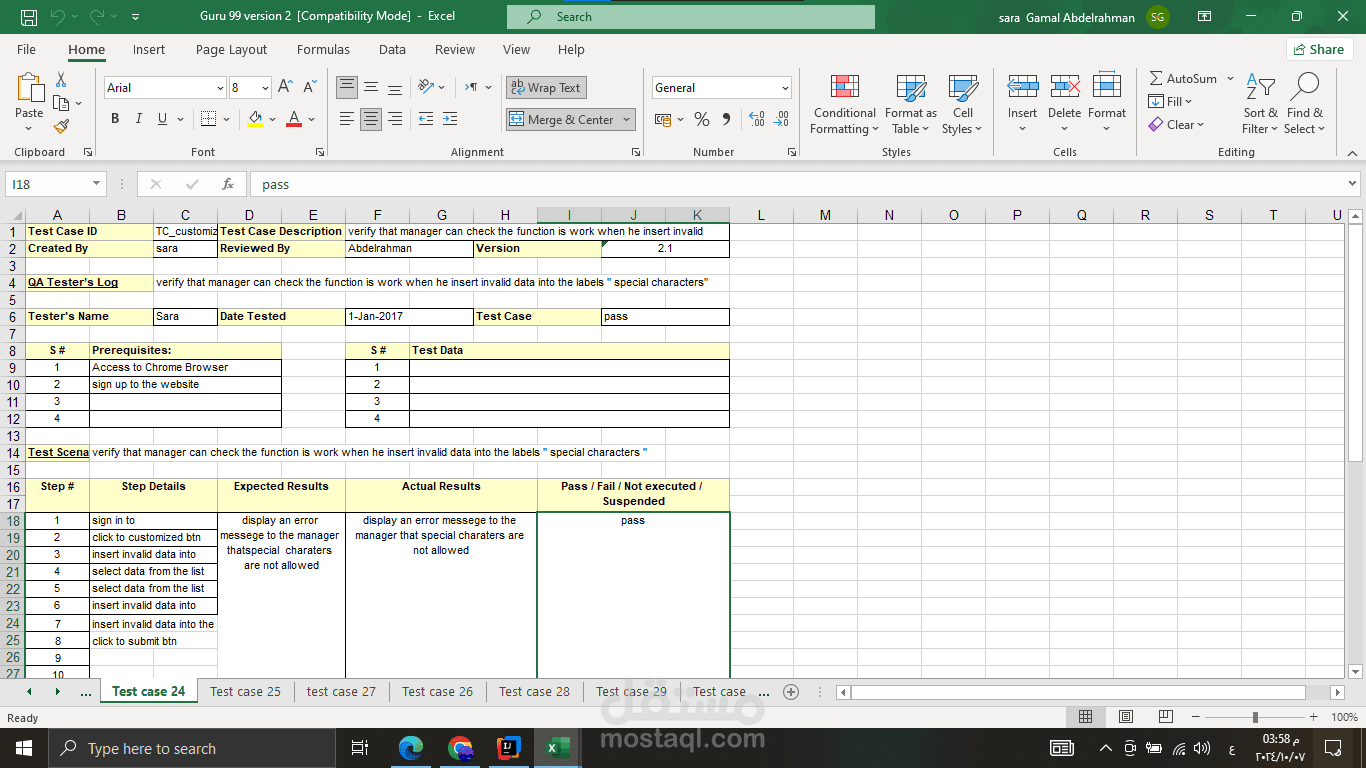Add a new sheet with the plus icon
Screen dimensions: 1366x768
coord(791,692)
